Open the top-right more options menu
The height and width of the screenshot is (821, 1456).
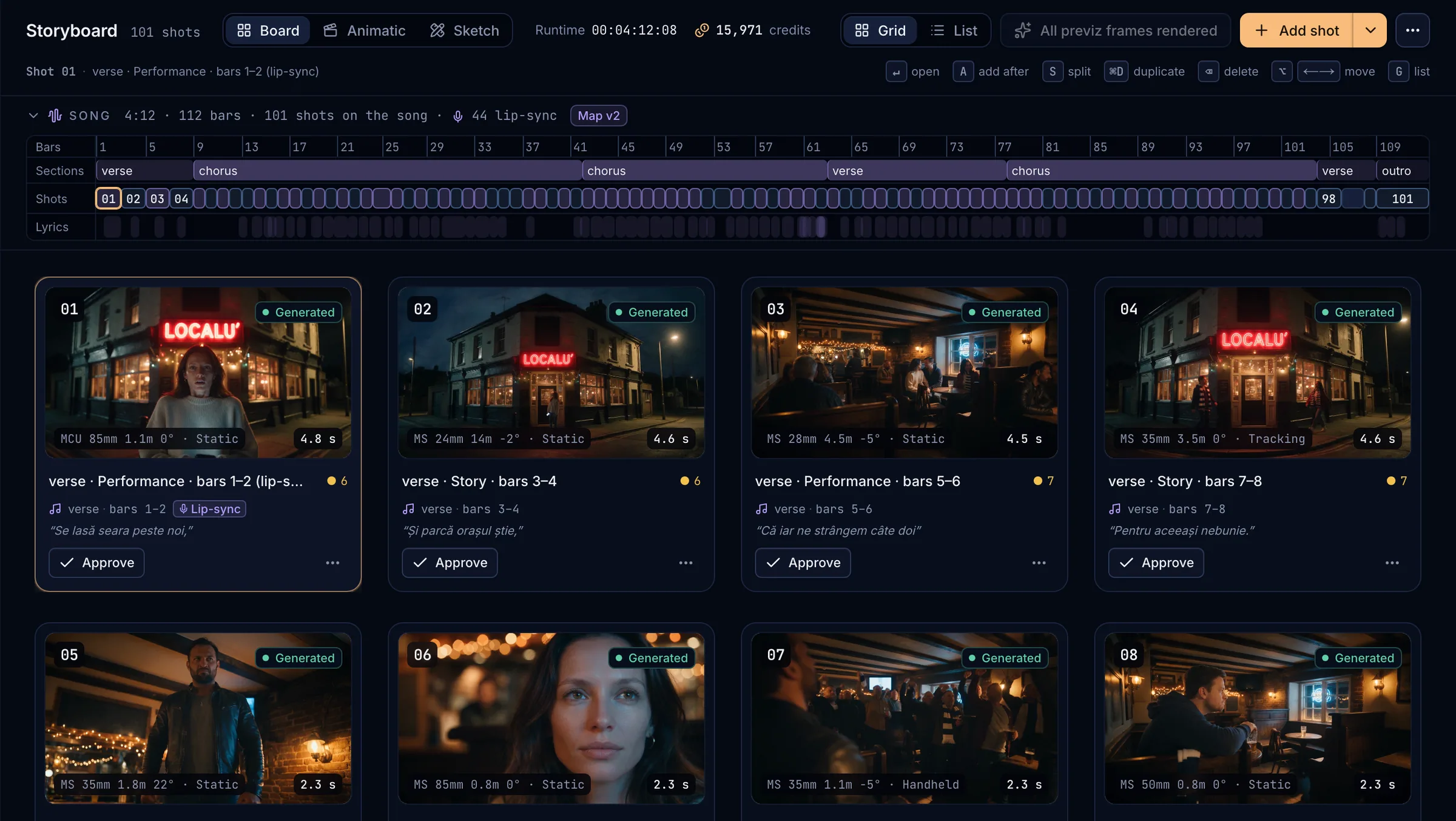point(1412,30)
